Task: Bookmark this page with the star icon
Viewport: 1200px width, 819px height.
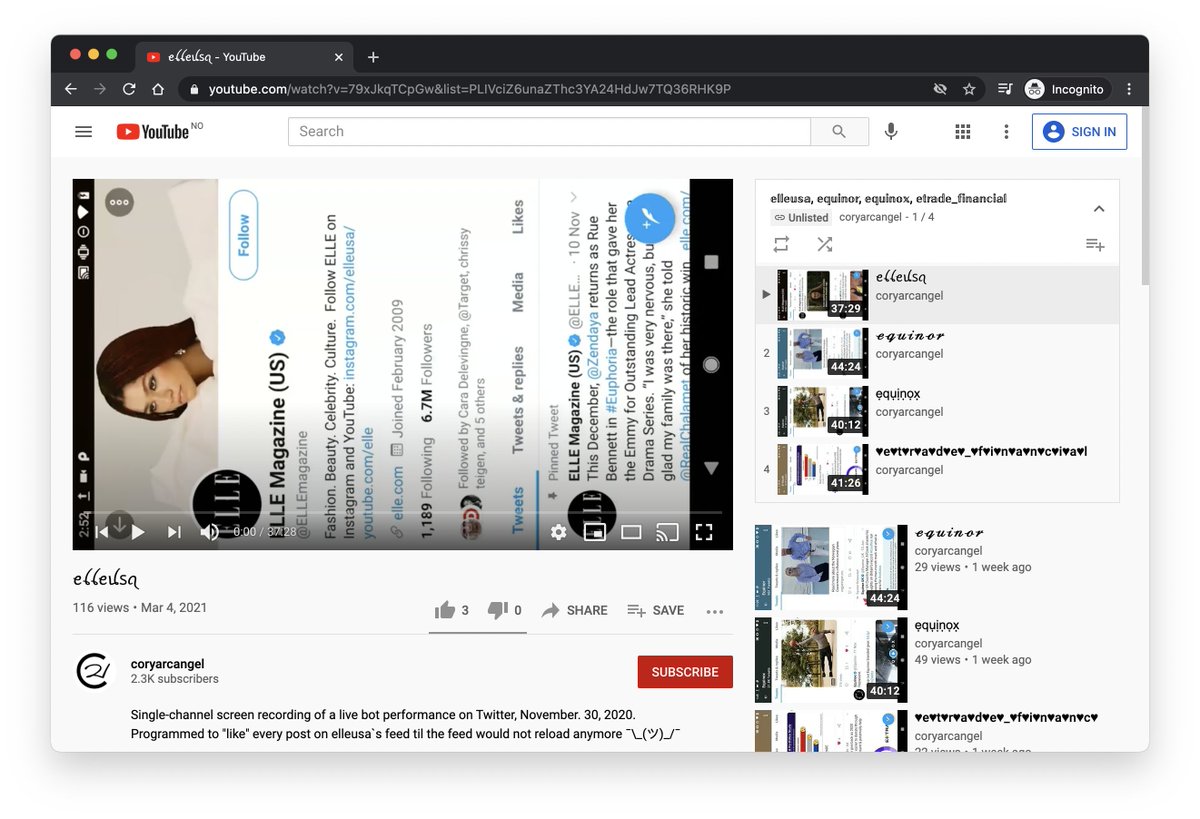Action: point(969,89)
